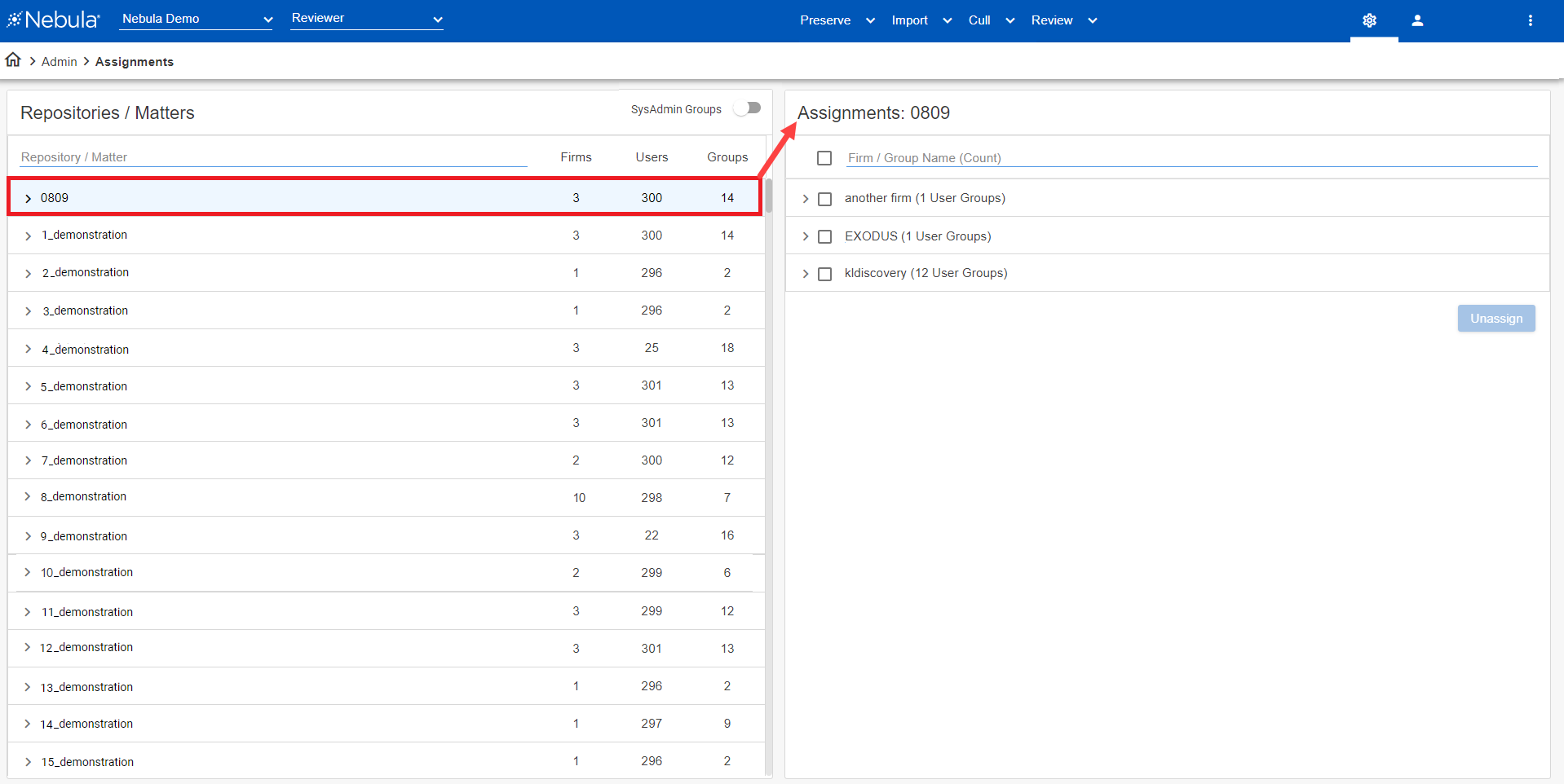Click the Admin breadcrumb link
Image resolution: width=1564 pixels, height=784 pixels.
[59, 62]
